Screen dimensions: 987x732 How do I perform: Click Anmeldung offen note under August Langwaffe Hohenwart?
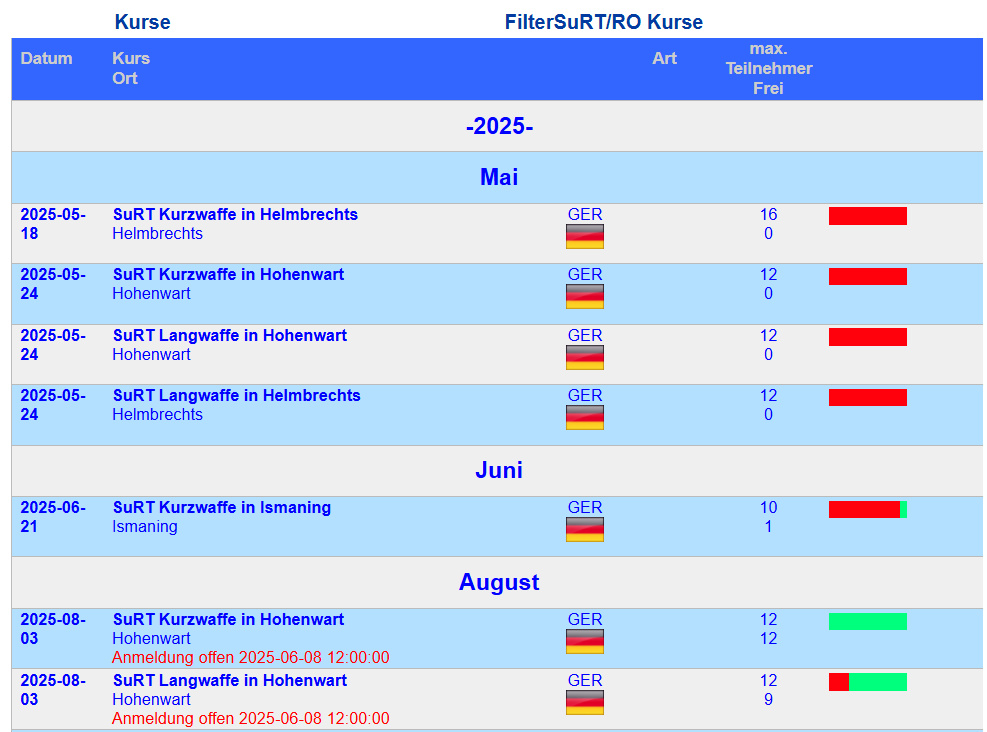[x=251, y=718]
